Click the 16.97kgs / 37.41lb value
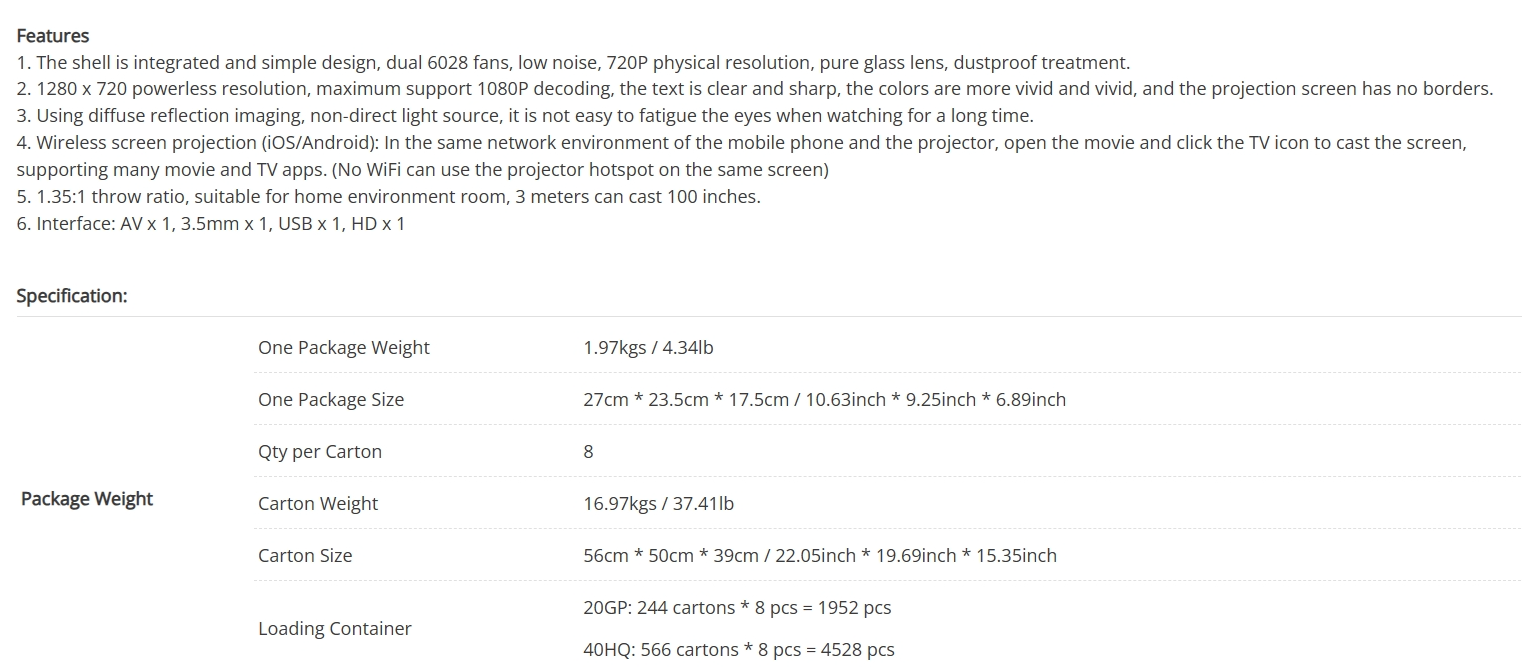Screen dimensions: 1522x671 [x=658, y=503]
